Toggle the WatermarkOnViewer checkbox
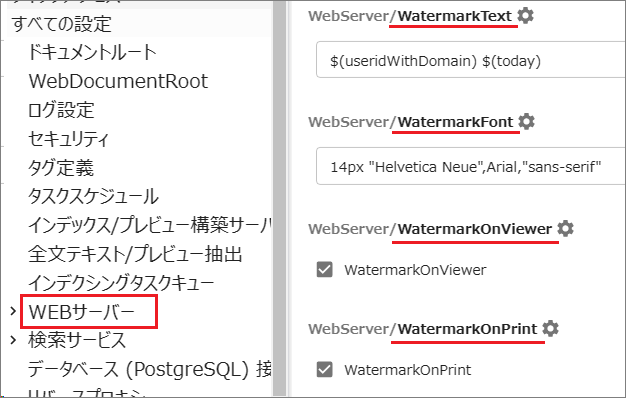 (325, 269)
